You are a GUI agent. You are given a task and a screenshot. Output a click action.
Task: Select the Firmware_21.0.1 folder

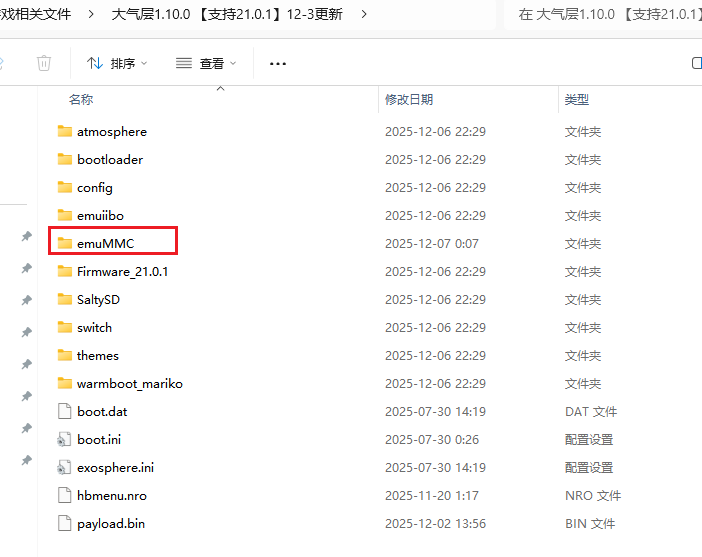pyautogui.click(x=122, y=271)
